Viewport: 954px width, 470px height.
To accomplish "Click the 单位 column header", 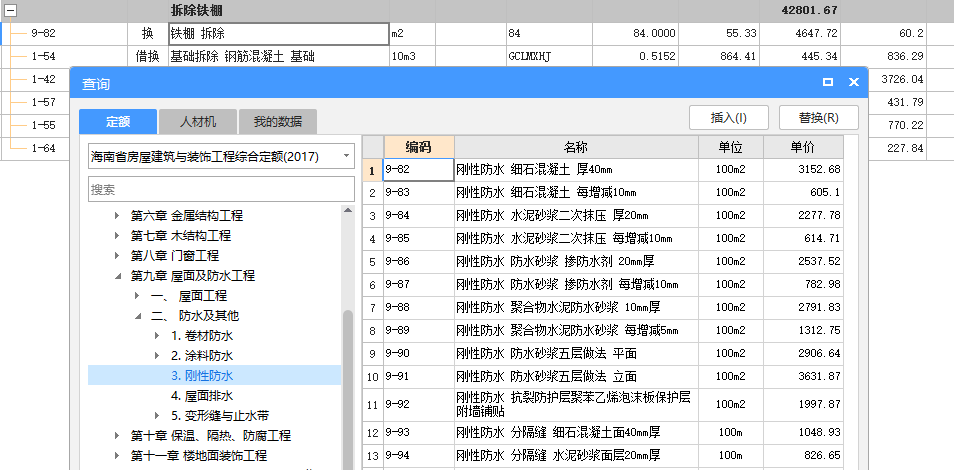I will [730, 147].
